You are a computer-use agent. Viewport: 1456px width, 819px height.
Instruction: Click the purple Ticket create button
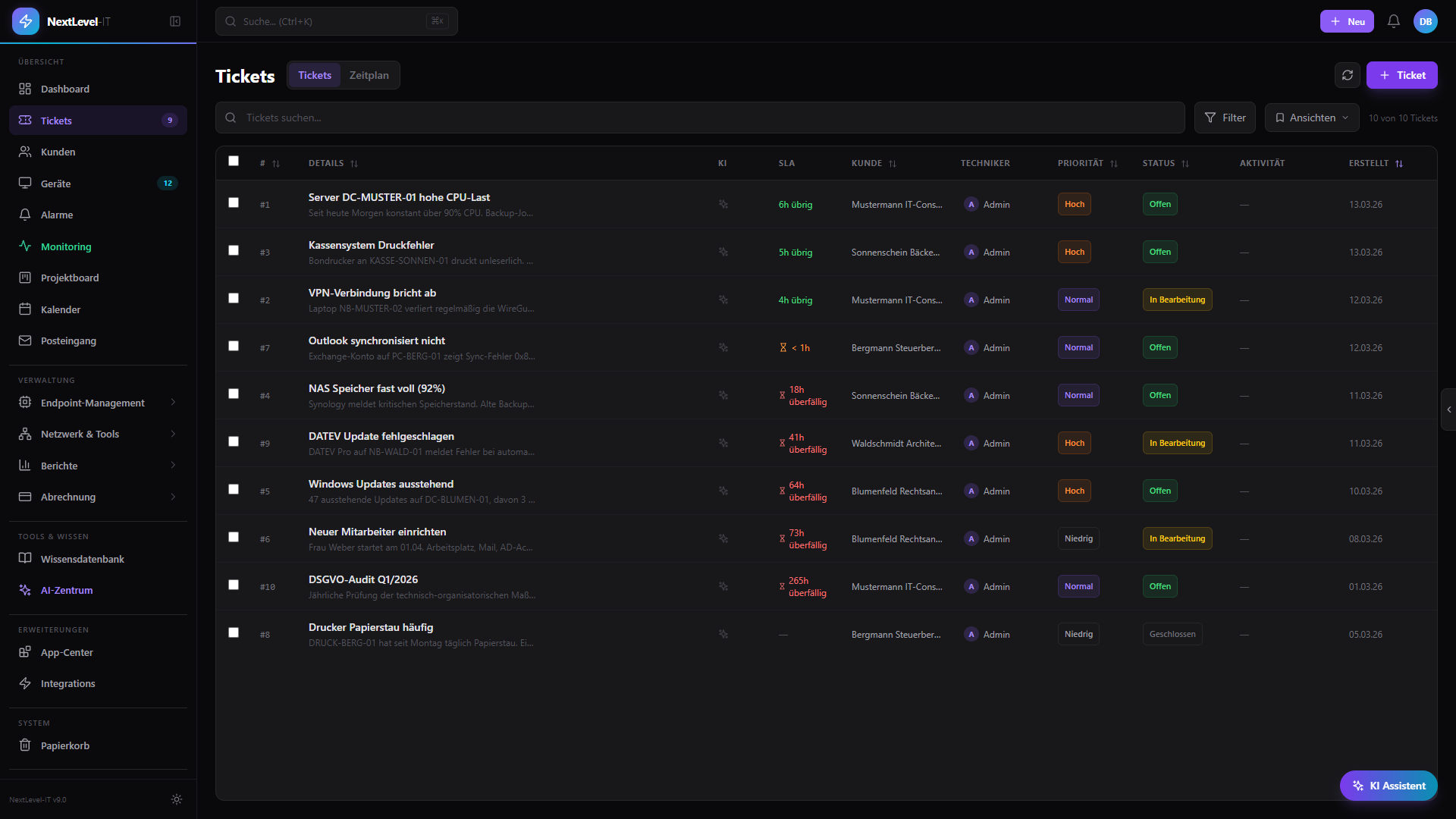(x=1401, y=75)
